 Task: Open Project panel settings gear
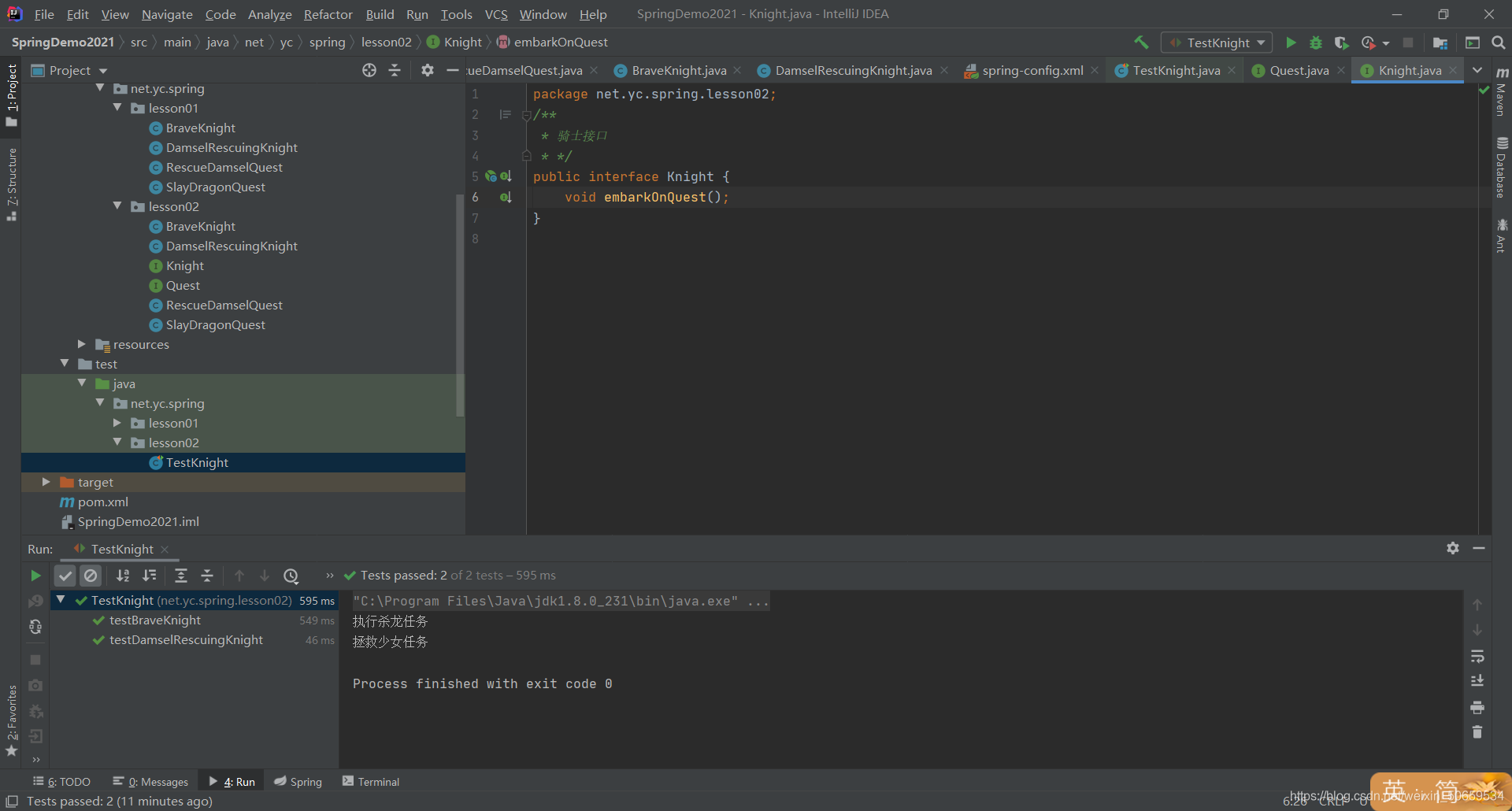427,70
